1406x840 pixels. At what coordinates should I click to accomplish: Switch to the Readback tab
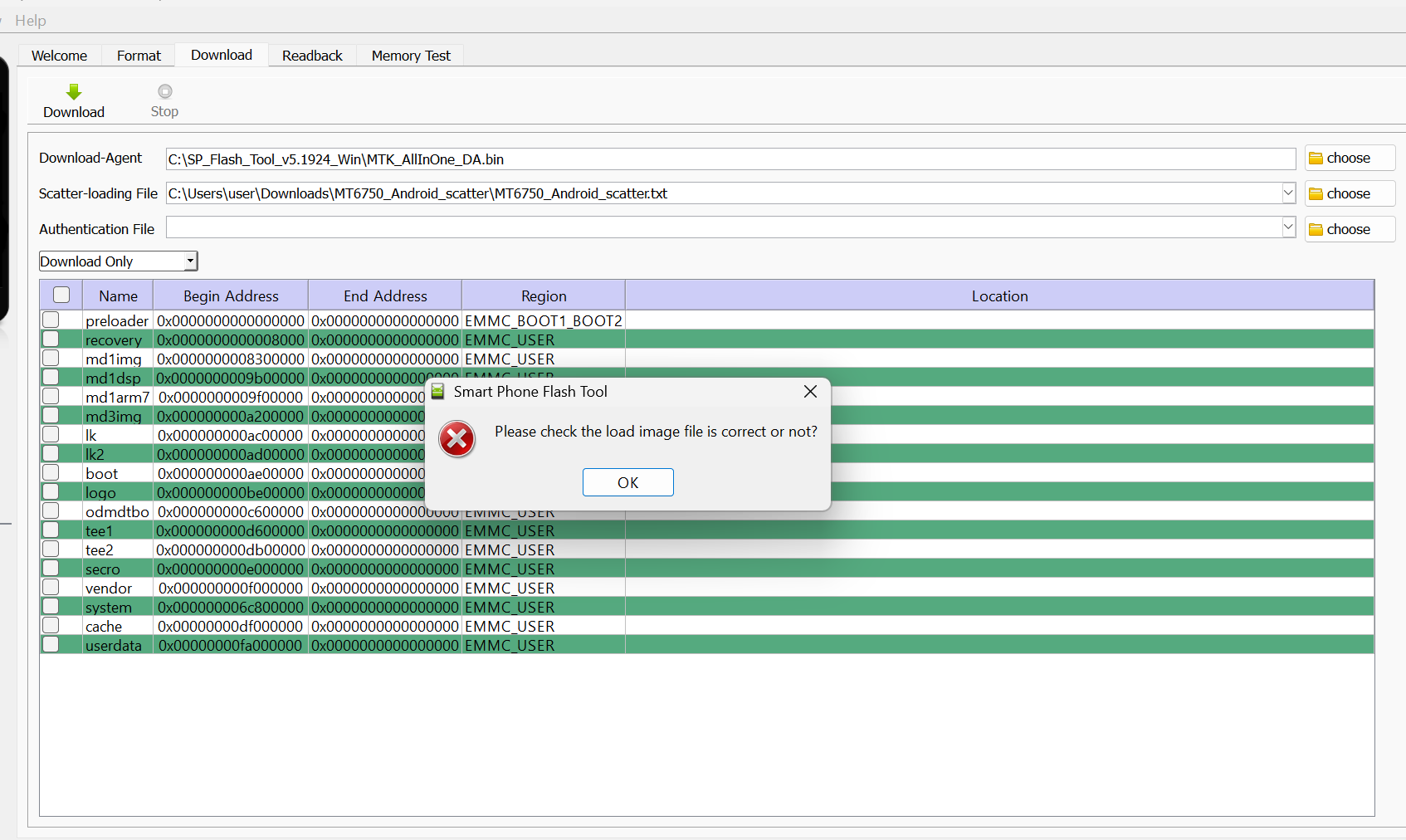312,56
